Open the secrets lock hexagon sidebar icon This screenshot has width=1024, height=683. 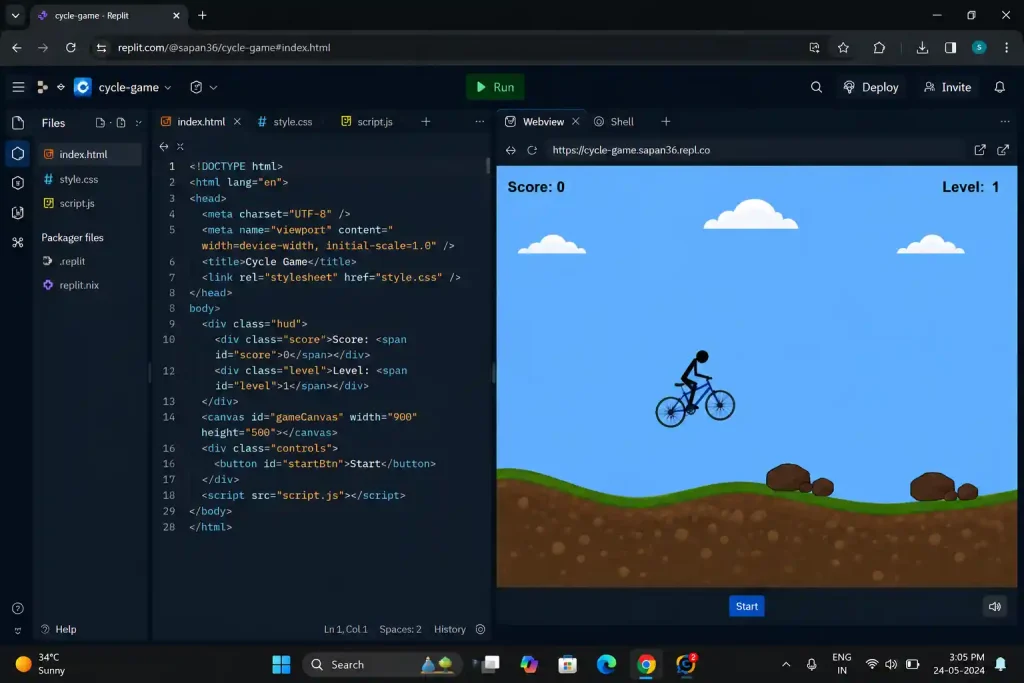coord(18,183)
